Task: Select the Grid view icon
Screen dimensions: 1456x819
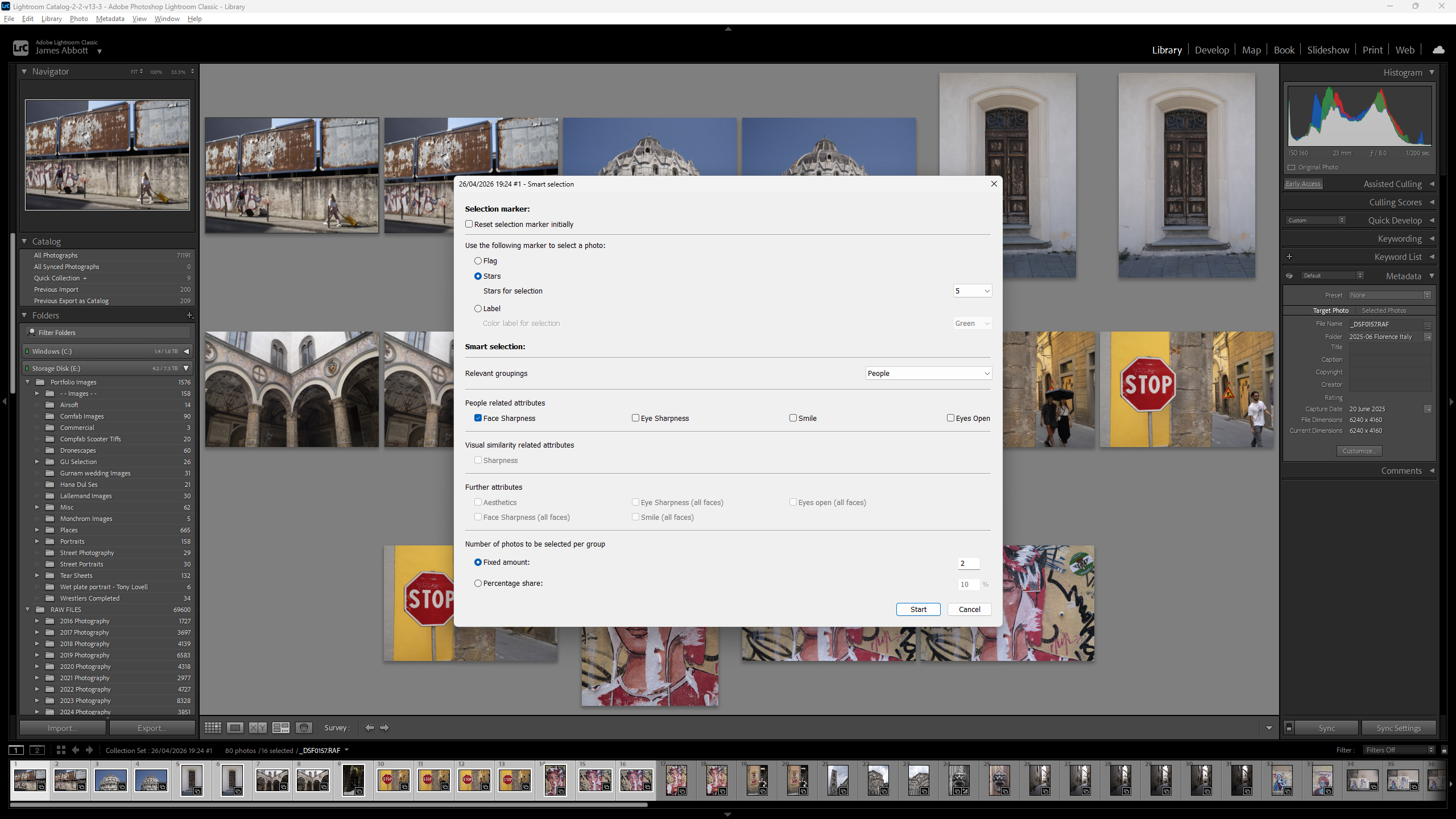Action: pos(212,727)
